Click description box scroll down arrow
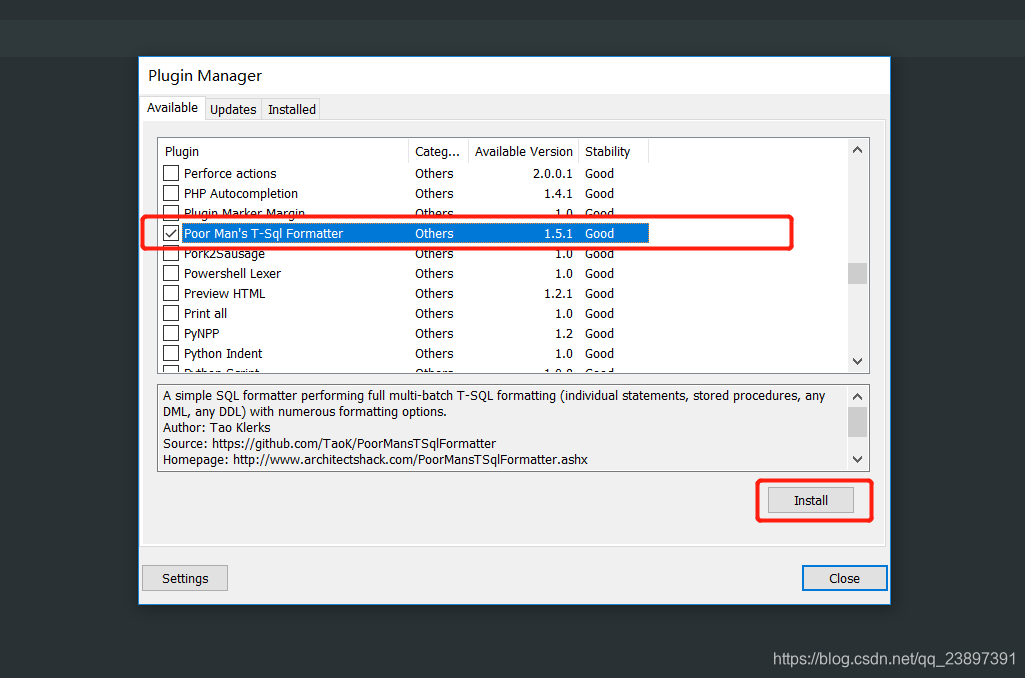The width and height of the screenshot is (1025, 678). coord(858,460)
